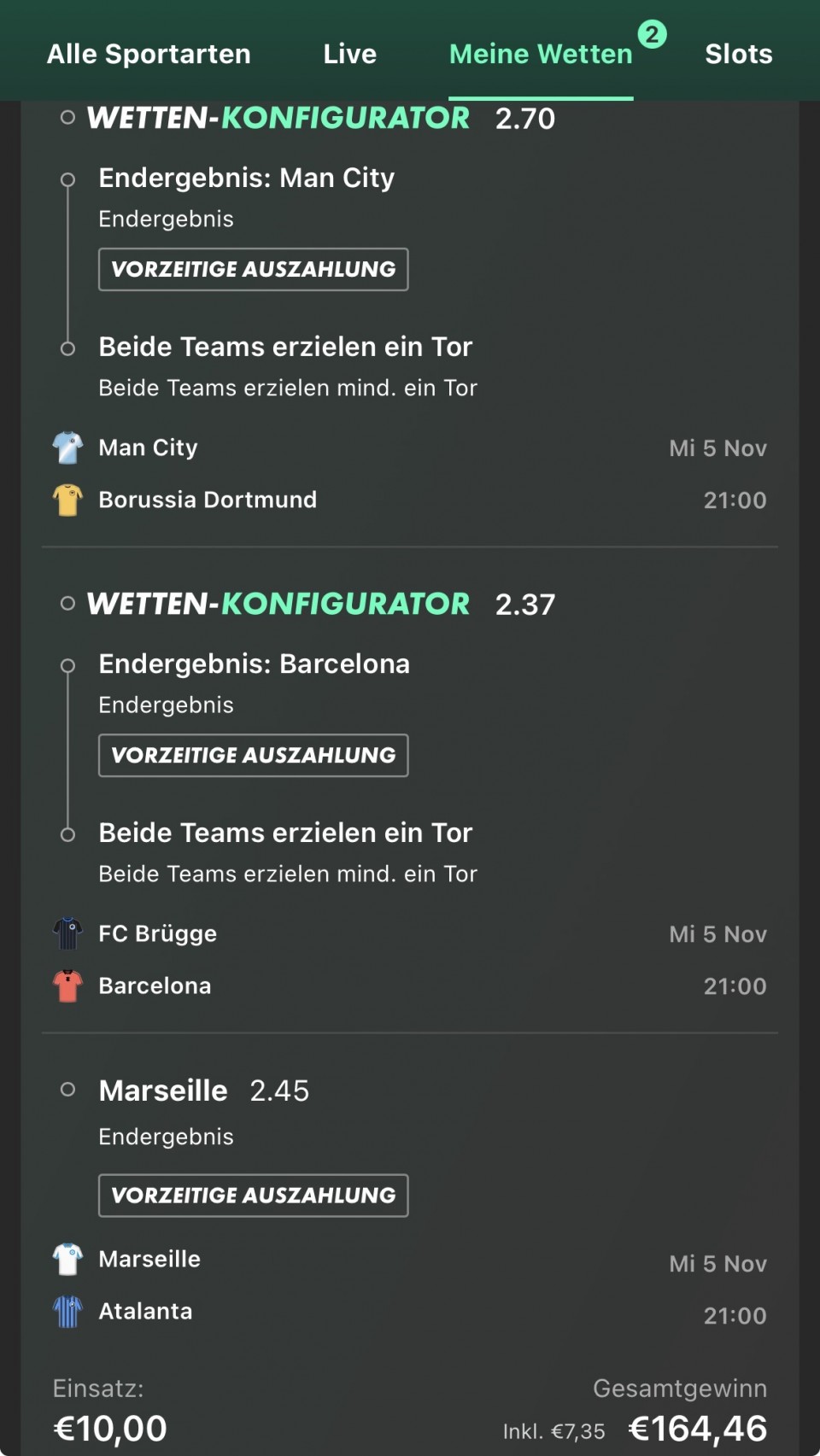Image resolution: width=820 pixels, height=1456 pixels.
Task: Open the Slots tab
Action: (738, 54)
